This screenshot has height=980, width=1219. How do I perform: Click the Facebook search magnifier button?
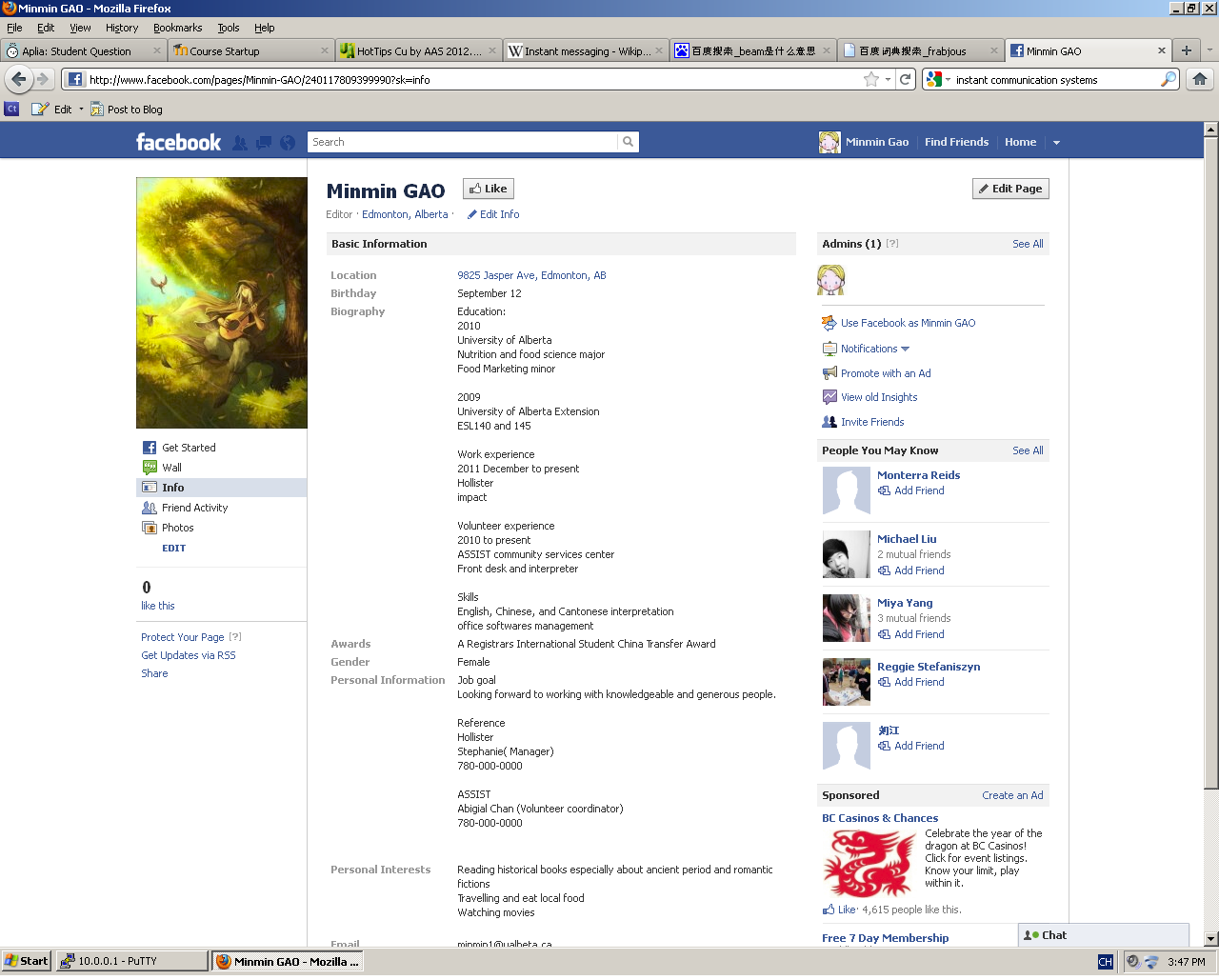[628, 142]
